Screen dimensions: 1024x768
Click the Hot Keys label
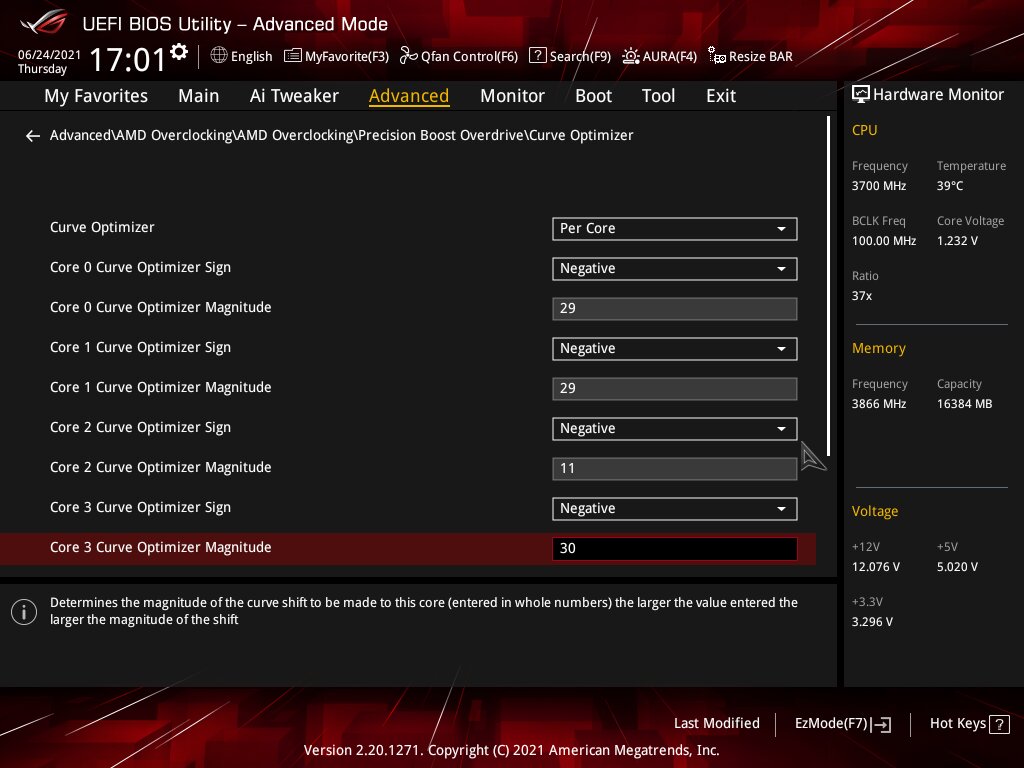957,724
